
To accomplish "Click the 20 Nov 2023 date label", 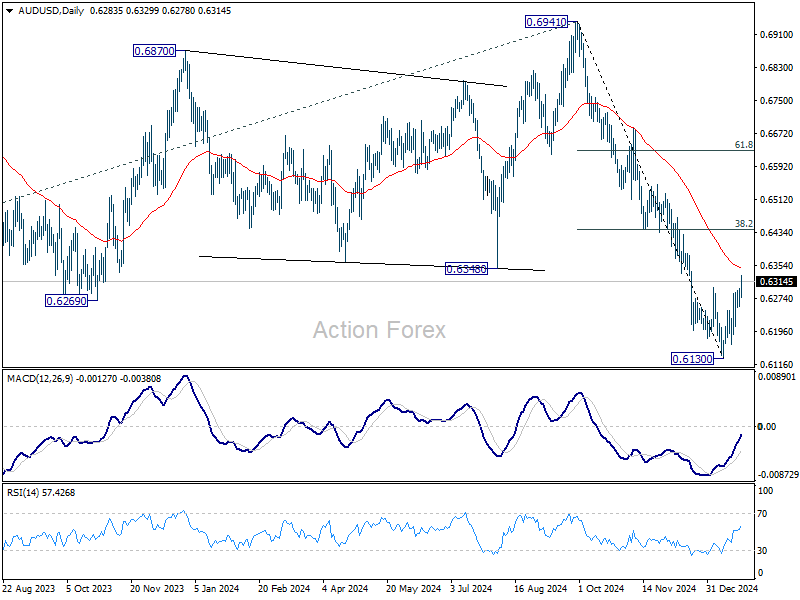I will (157, 588).
